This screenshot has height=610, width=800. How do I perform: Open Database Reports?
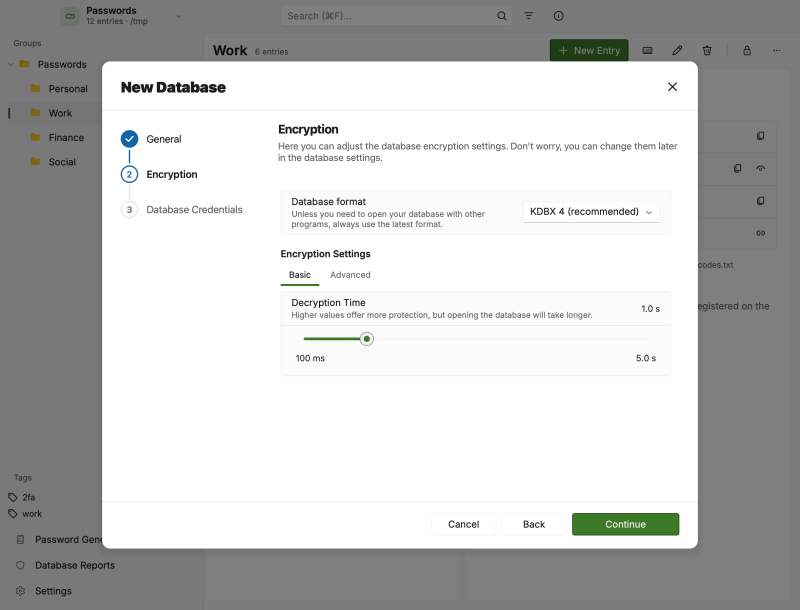coord(74,565)
